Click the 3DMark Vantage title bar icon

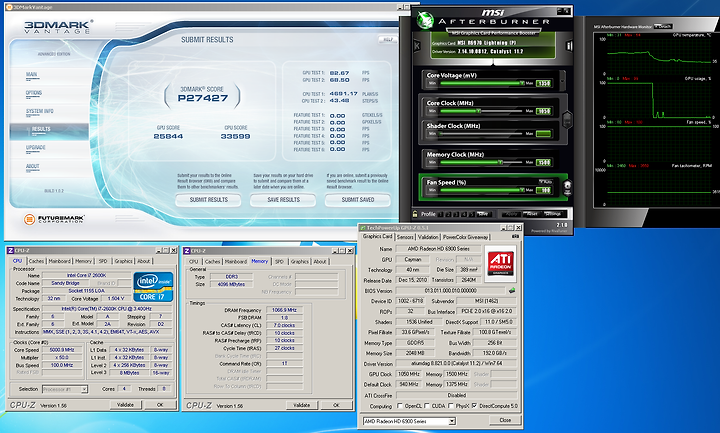point(9,7)
